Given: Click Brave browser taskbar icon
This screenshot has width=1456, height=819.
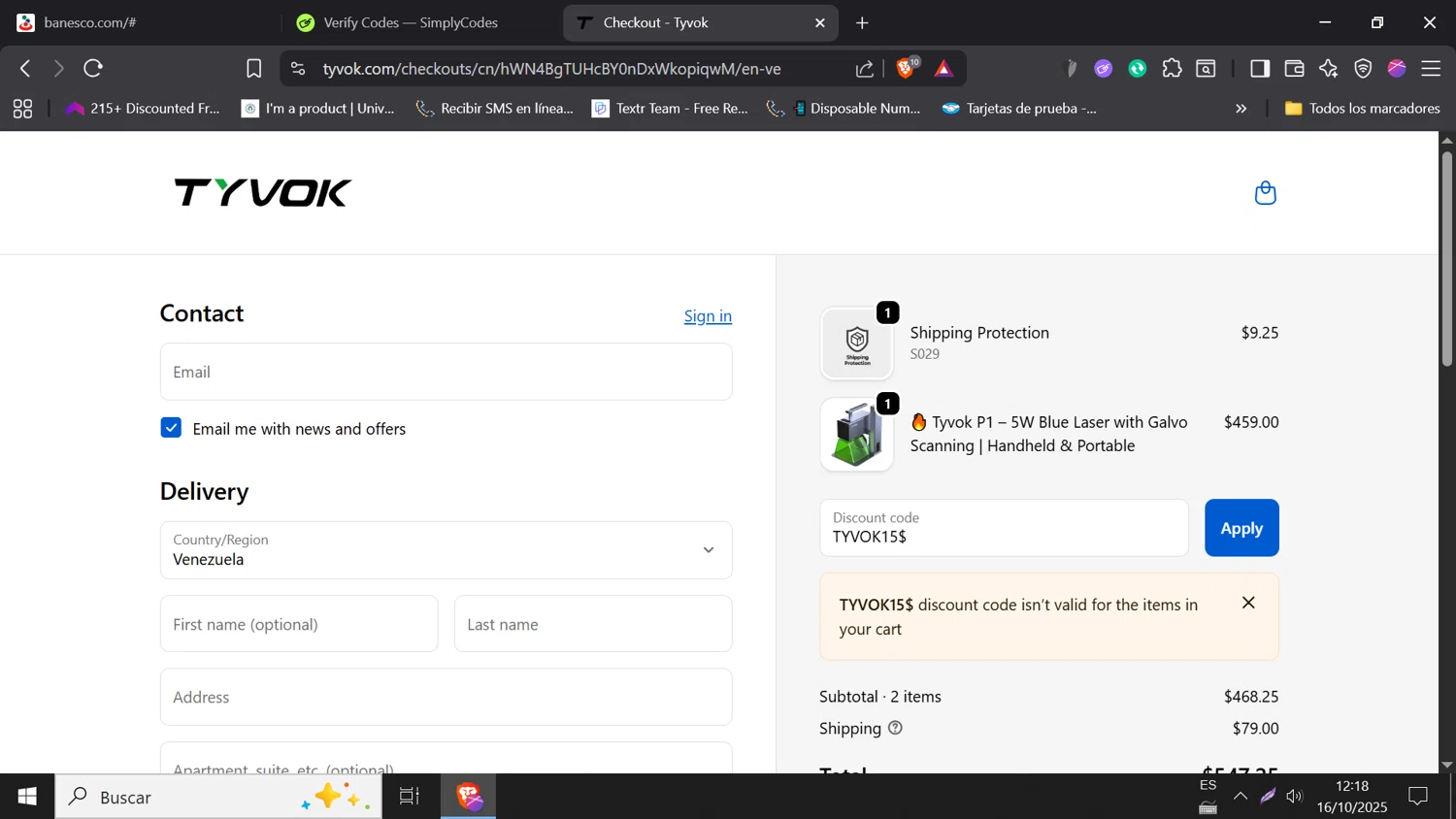Looking at the screenshot, I should click(469, 797).
